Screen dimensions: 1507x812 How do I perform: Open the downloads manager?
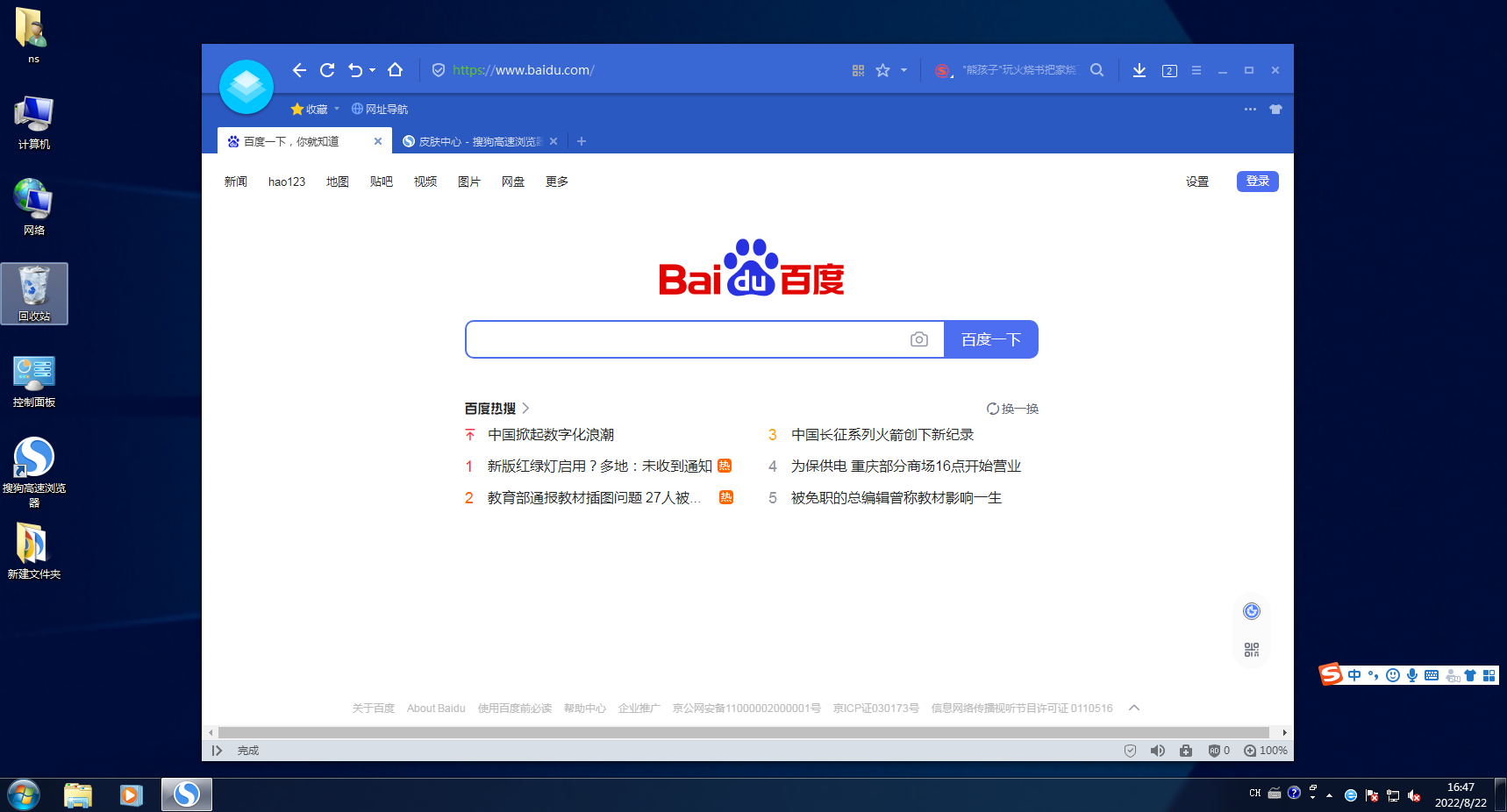tap(1139, 70)
